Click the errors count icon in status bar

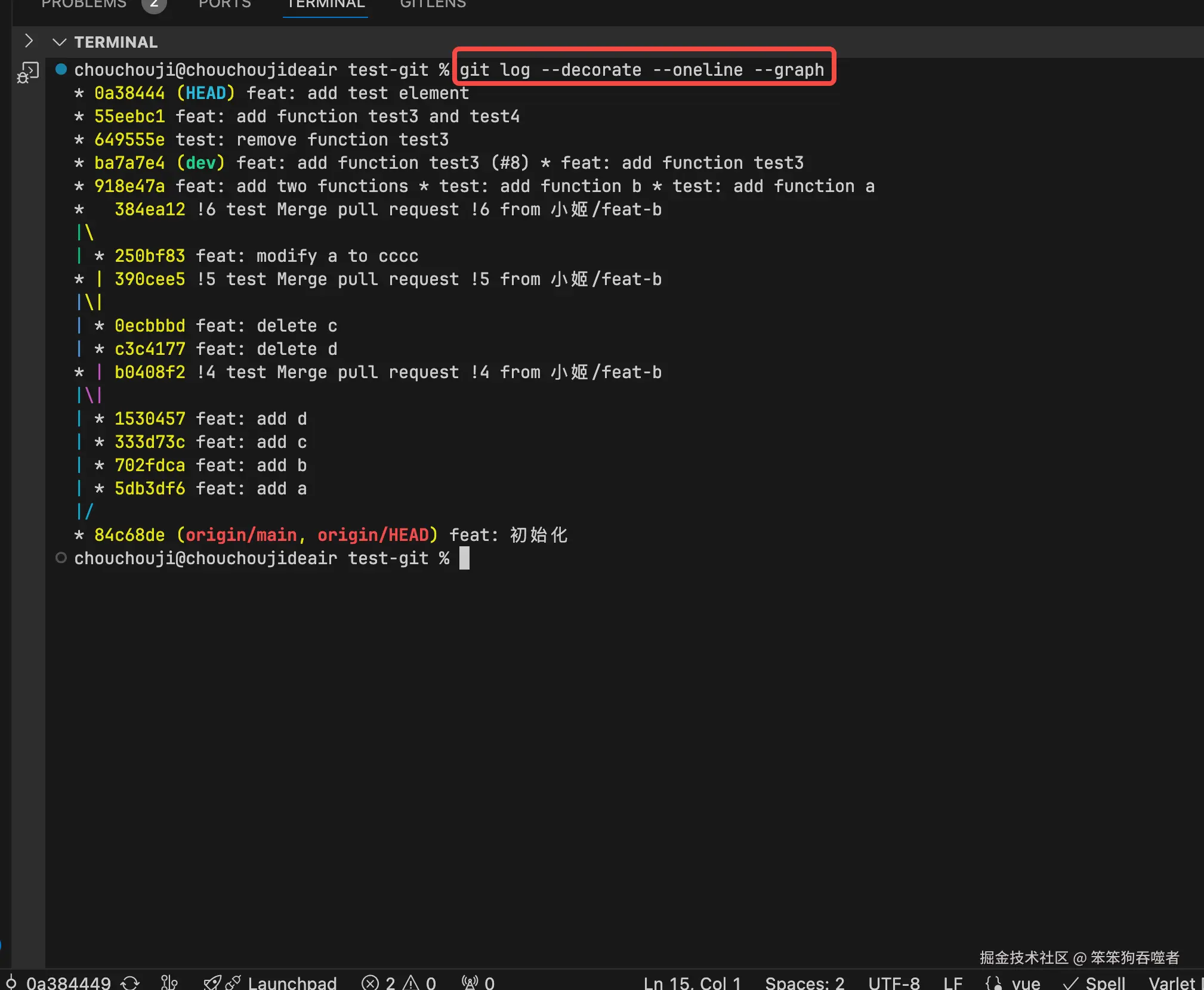tap(371, 982)
